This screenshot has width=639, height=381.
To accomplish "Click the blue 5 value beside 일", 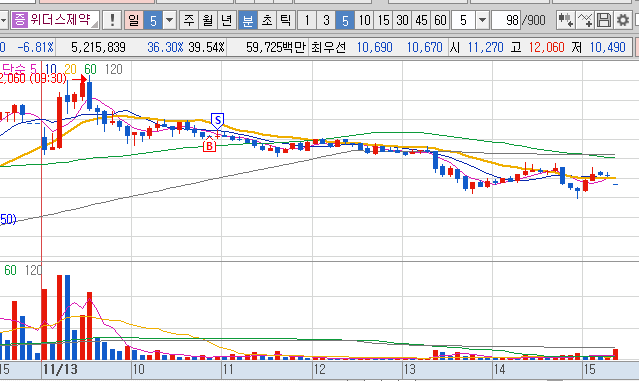I will [x=153, y=20].
